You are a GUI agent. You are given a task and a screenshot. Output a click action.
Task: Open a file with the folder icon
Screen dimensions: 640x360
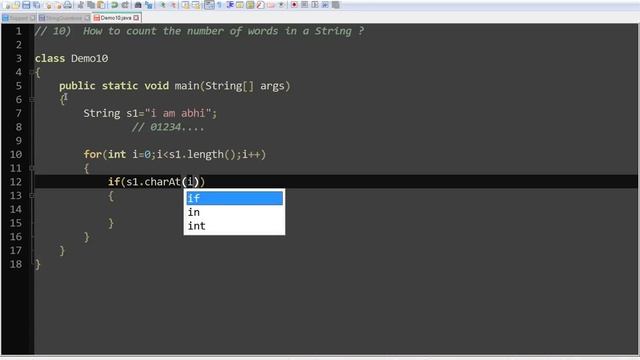[x=16, y=5]
